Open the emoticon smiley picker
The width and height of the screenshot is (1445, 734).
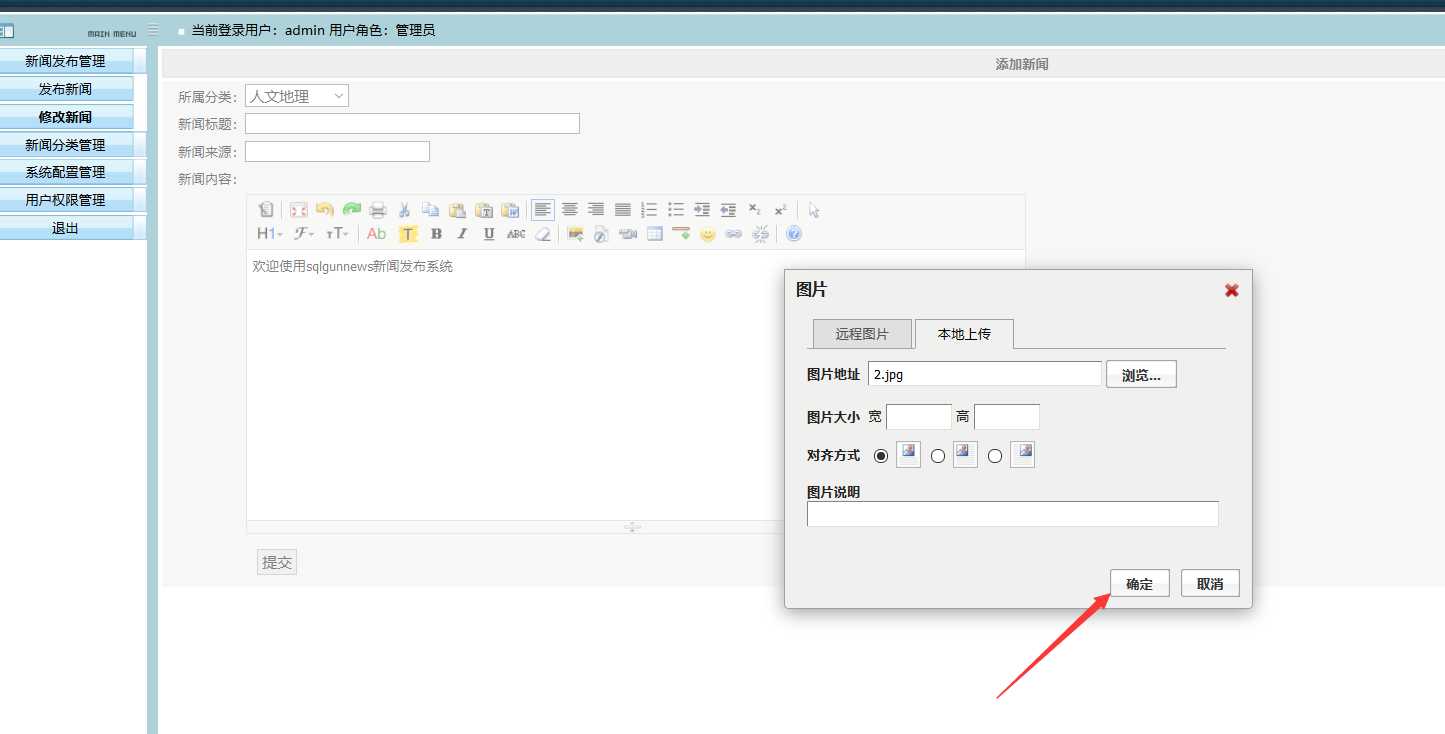tap(708, 234)
